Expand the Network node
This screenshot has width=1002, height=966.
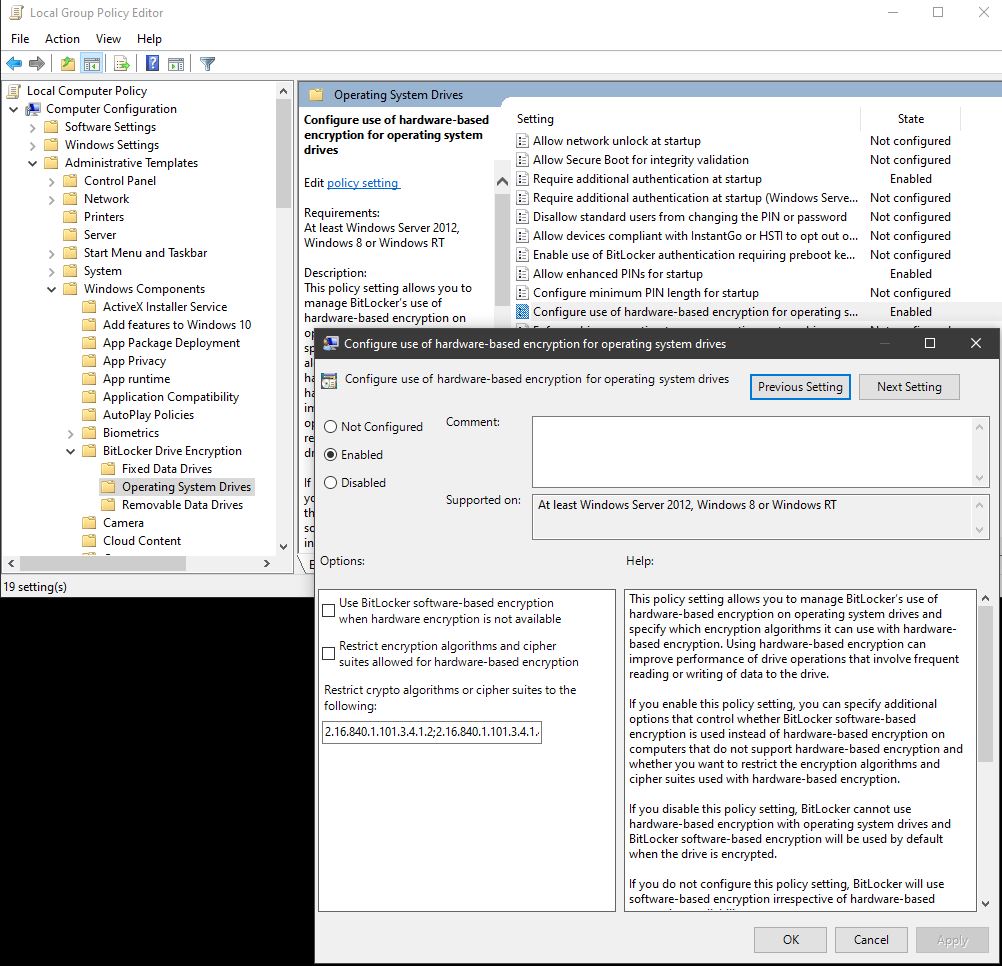(x=52, y=199)
